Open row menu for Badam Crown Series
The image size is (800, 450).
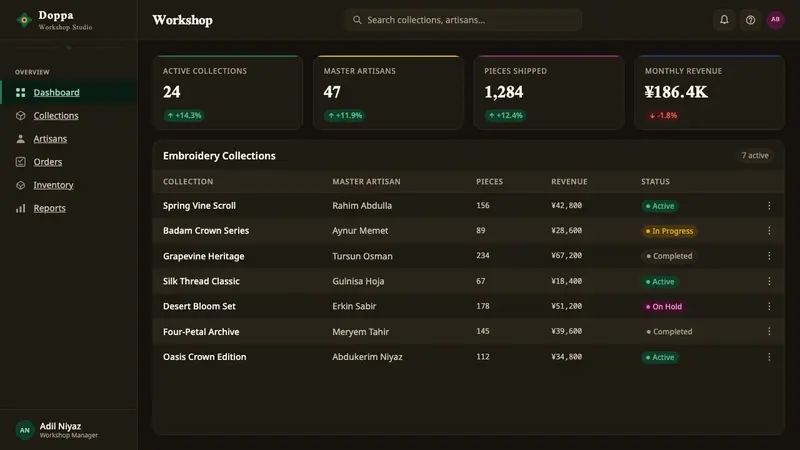point(769,231)
